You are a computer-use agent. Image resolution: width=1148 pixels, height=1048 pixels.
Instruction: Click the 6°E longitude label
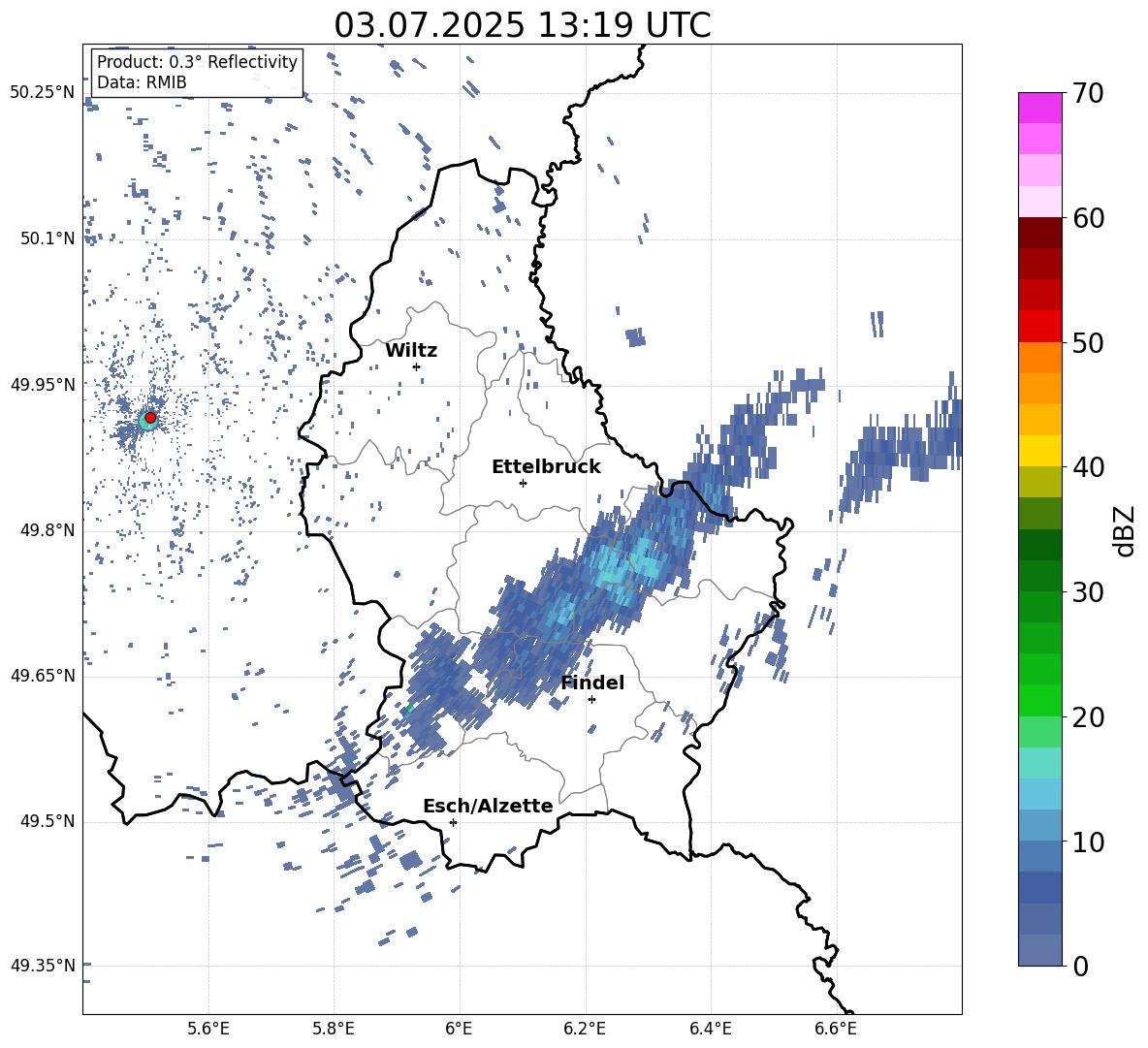pos(459,1029)
